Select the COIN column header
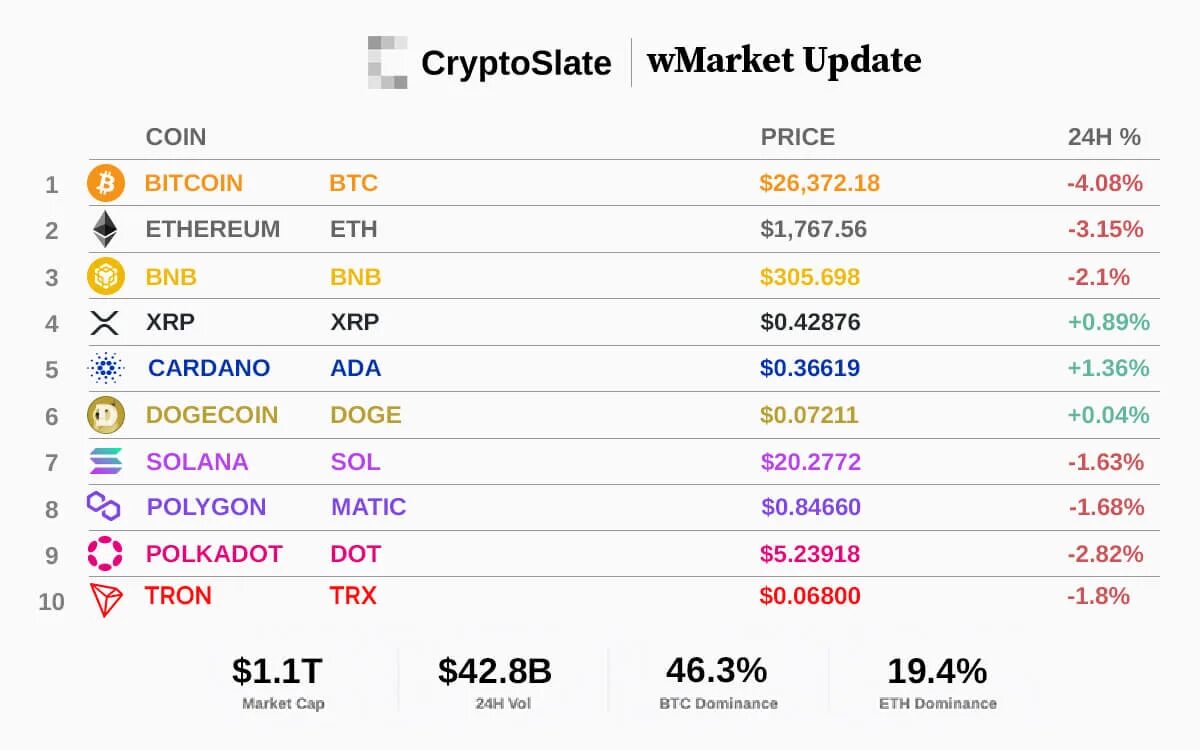 (176, 137)
